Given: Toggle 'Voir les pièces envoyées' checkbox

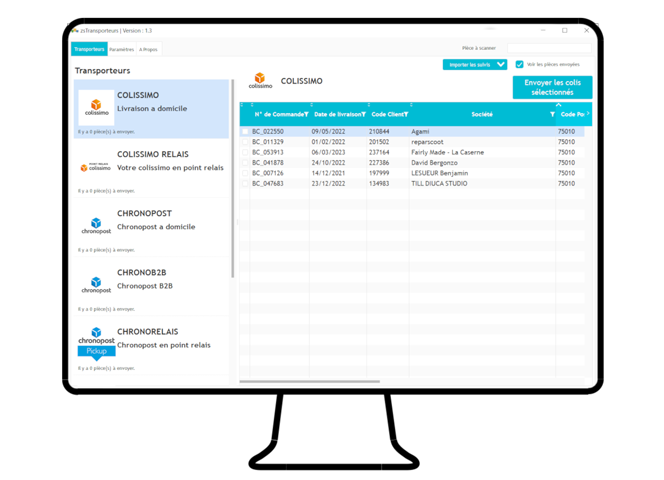Looking at the screenshot, I should tap(519, 64).
